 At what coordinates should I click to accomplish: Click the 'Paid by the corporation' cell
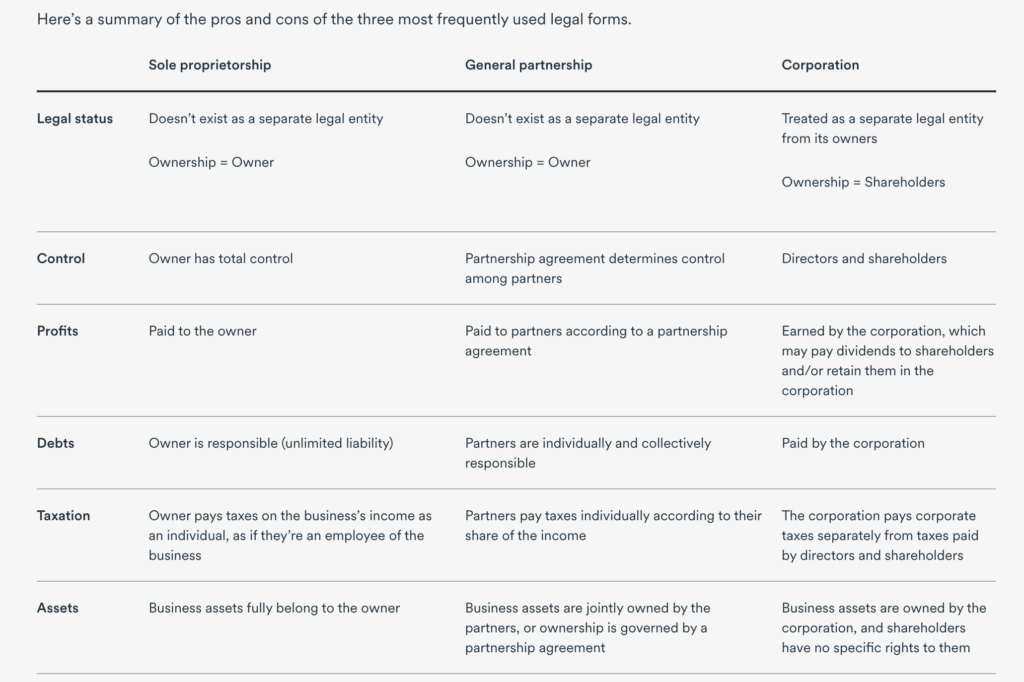(853, 443)
